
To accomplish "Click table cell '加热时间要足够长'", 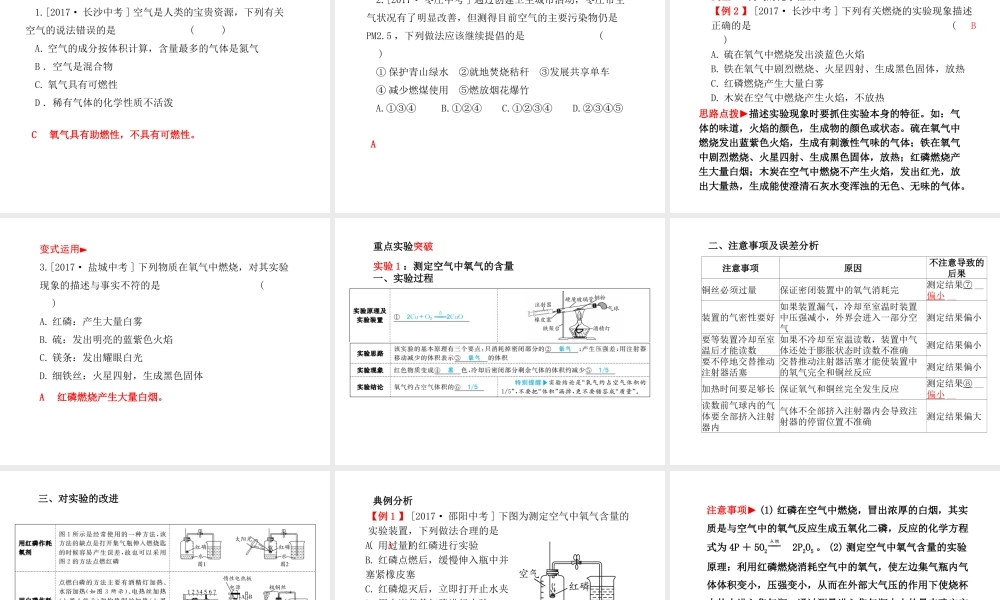I will pyautogui.click(x=739, y=389).
